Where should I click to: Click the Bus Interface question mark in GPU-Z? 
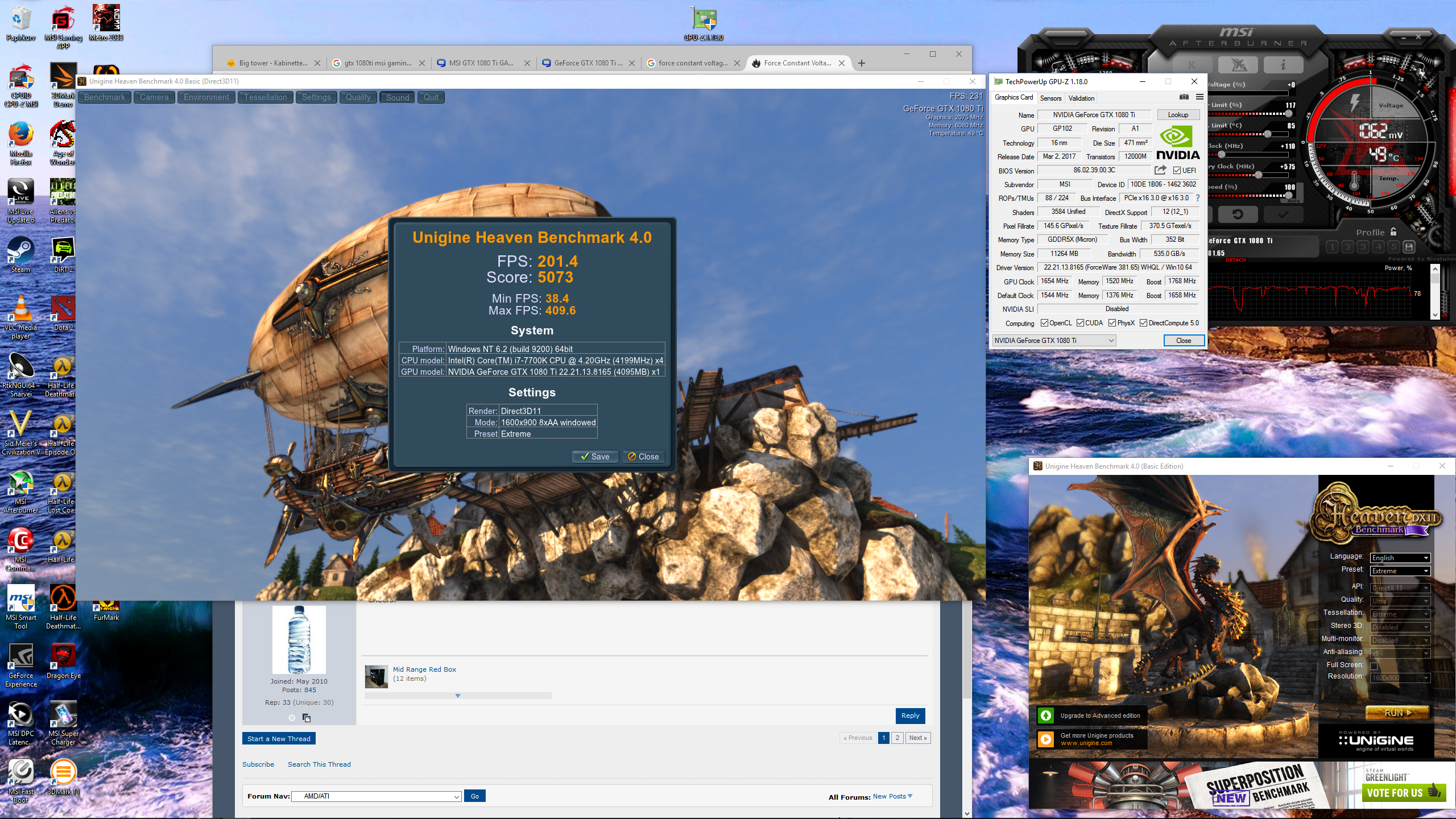[1197, 198]
